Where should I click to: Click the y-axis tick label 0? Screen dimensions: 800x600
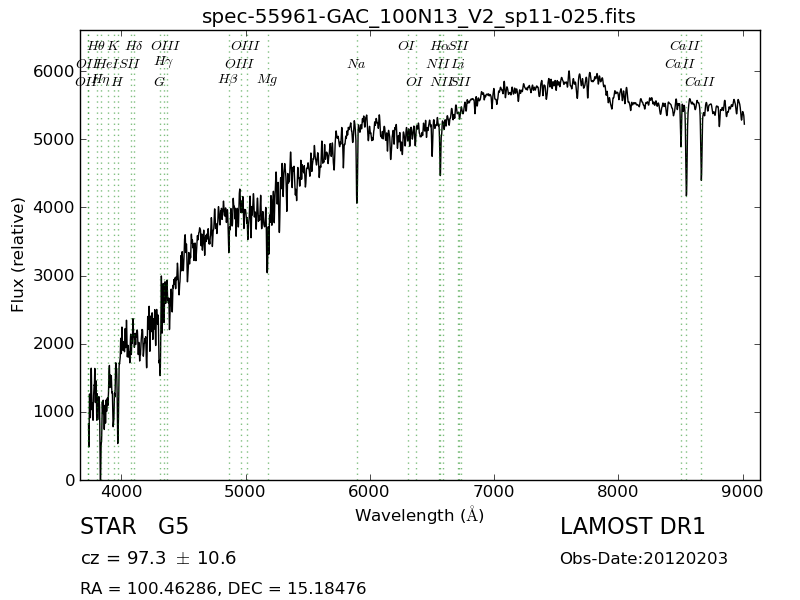click(70, 480)
